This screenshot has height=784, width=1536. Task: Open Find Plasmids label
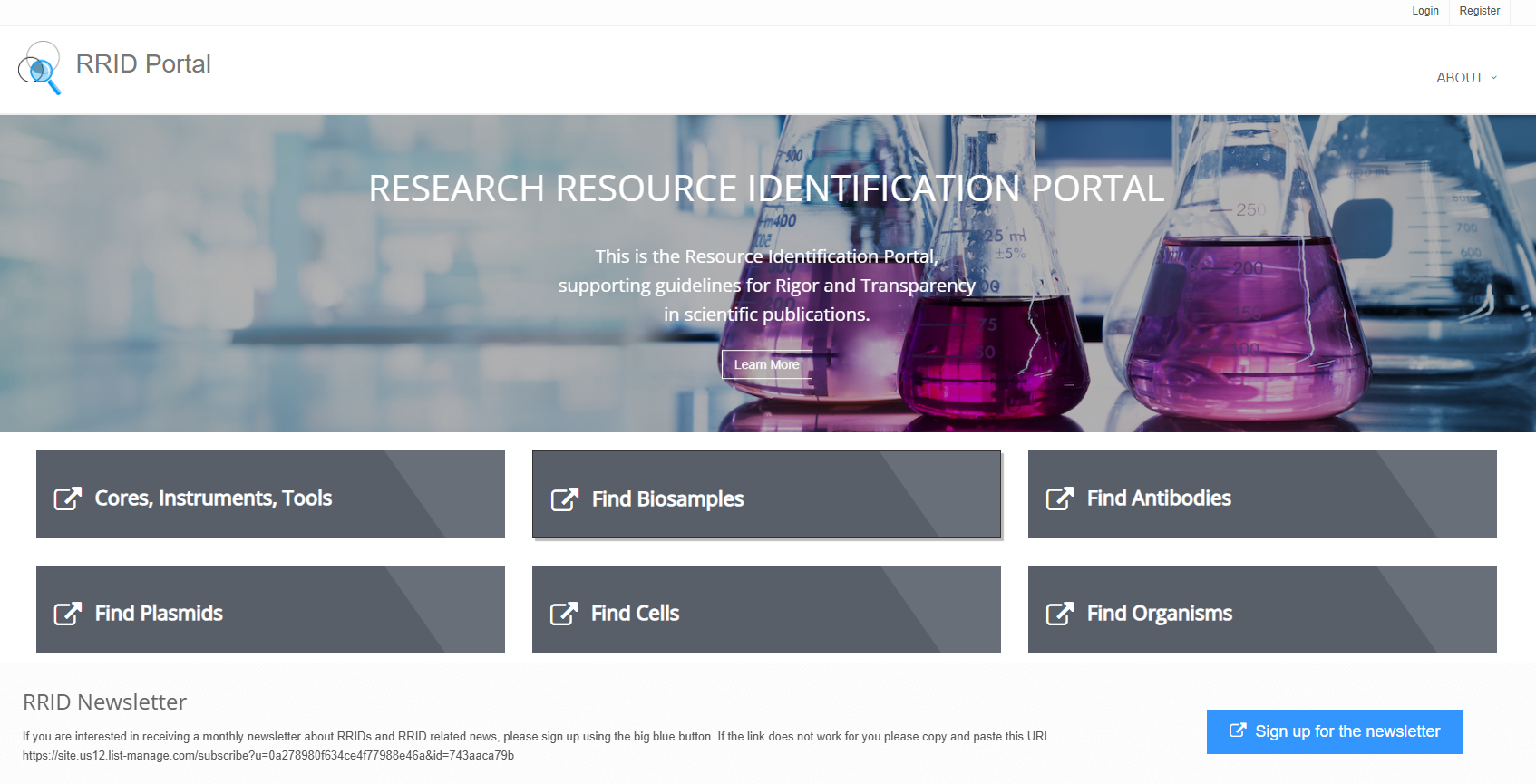click(159, 614)
